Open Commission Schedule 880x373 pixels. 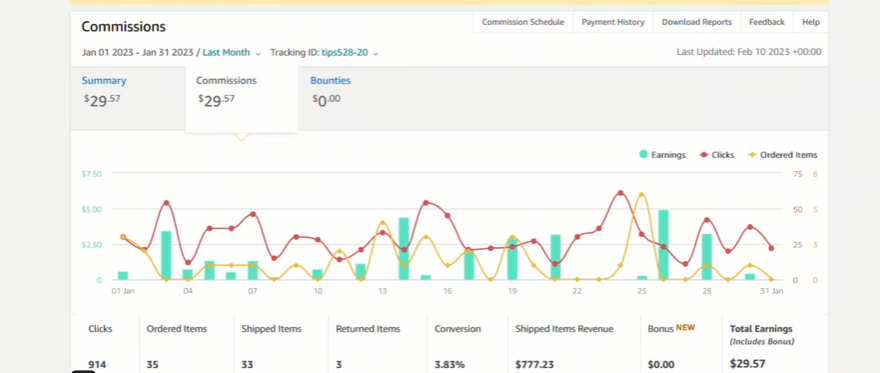click(522, 22)
